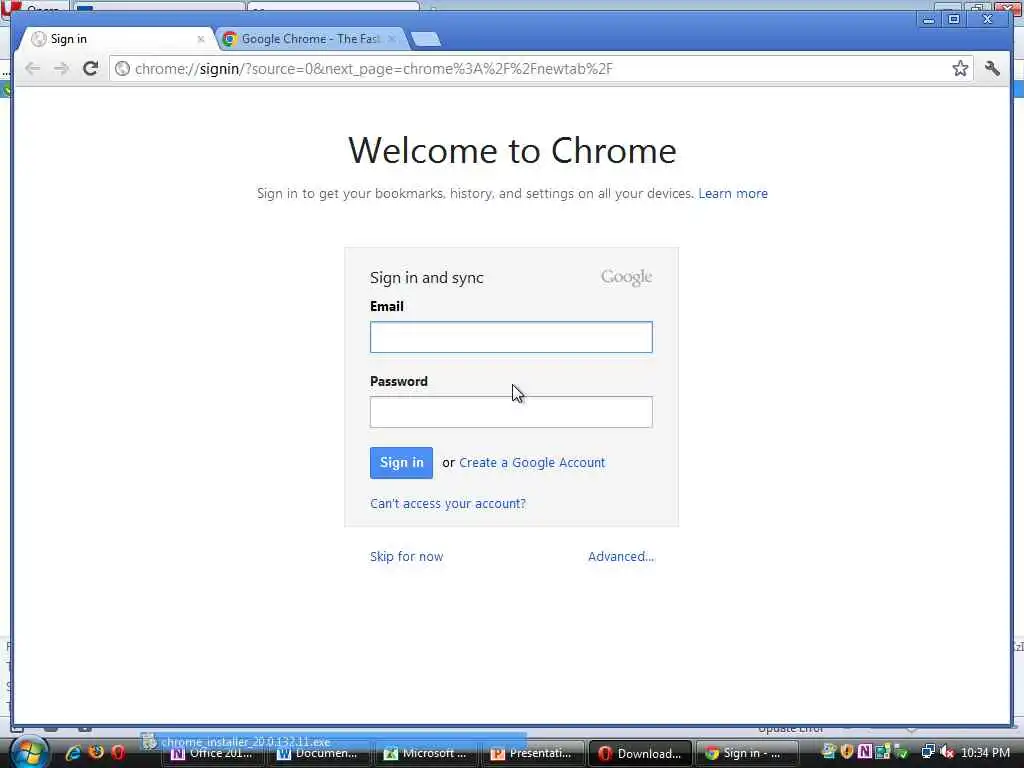This screenshot has height=768, width=1024.
Task: Click the Google logo in the sign-in box
Action: pyautogui.click(x=626, y=277)
